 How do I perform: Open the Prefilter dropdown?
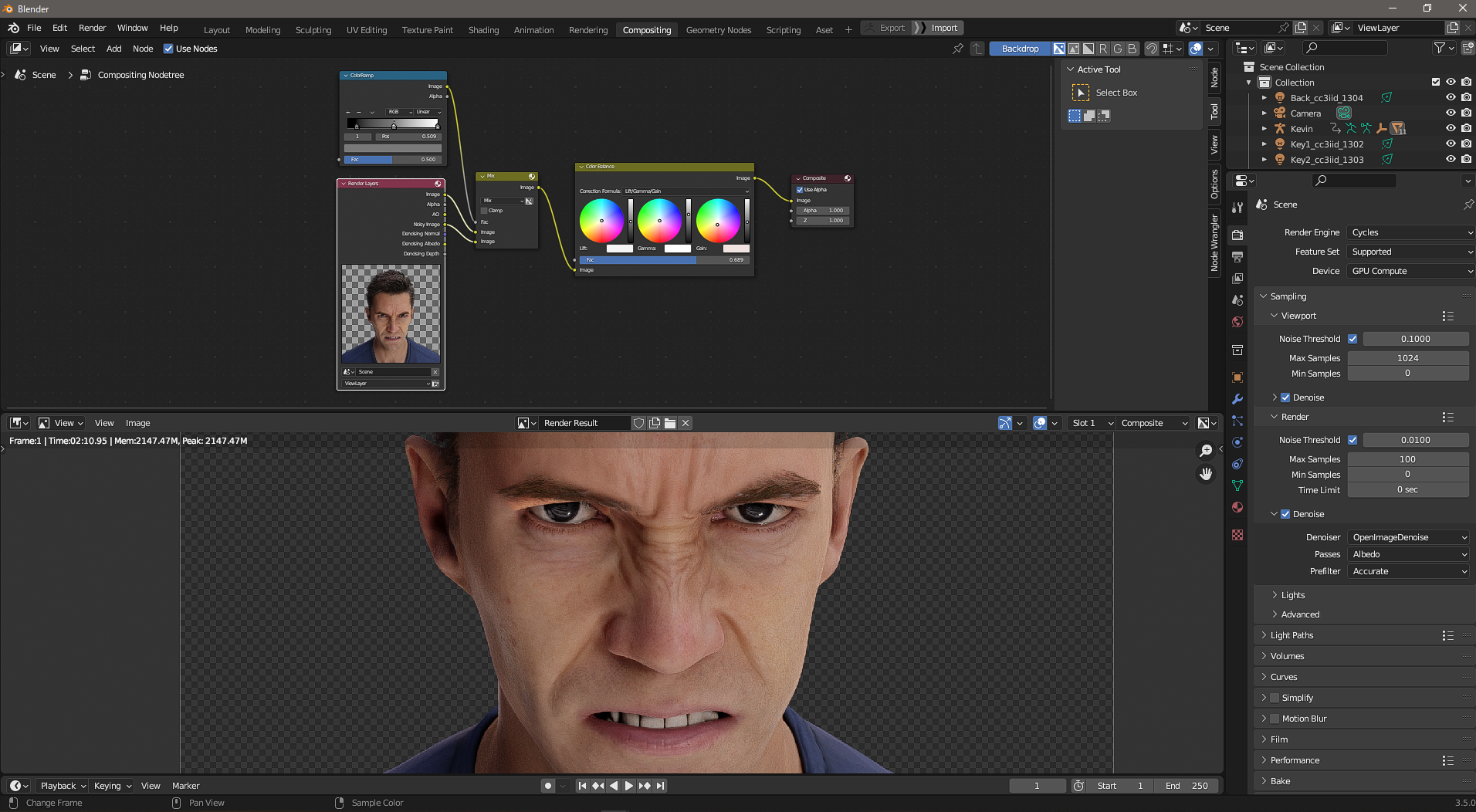pyautogui.click(x=1408, y=571)
